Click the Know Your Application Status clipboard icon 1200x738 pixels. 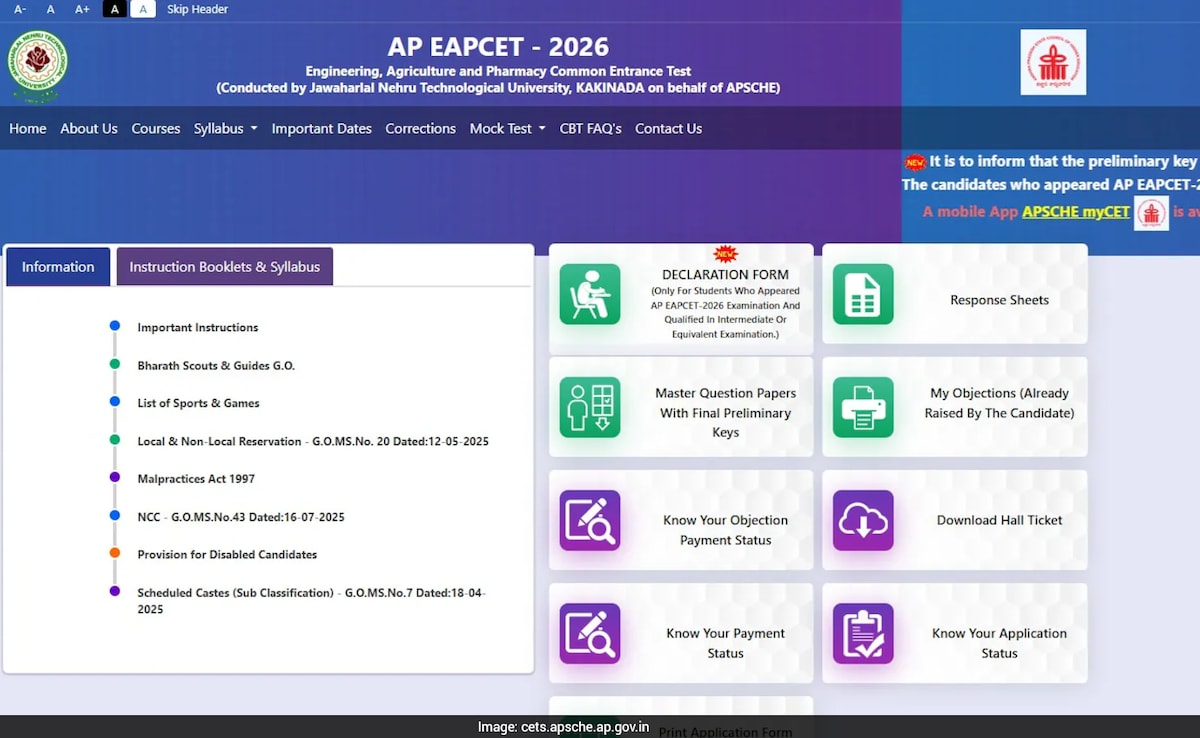point(863,634)
